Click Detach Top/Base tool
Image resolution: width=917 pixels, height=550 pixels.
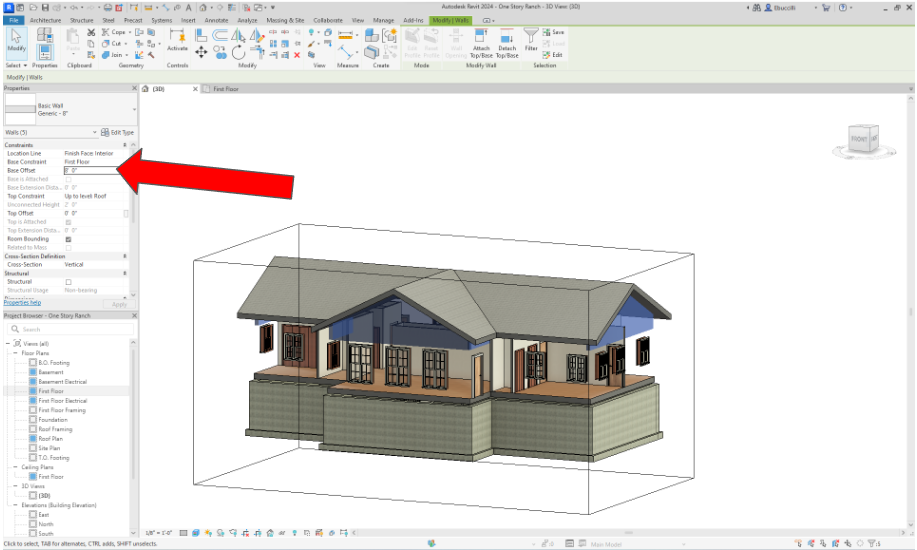507,43
